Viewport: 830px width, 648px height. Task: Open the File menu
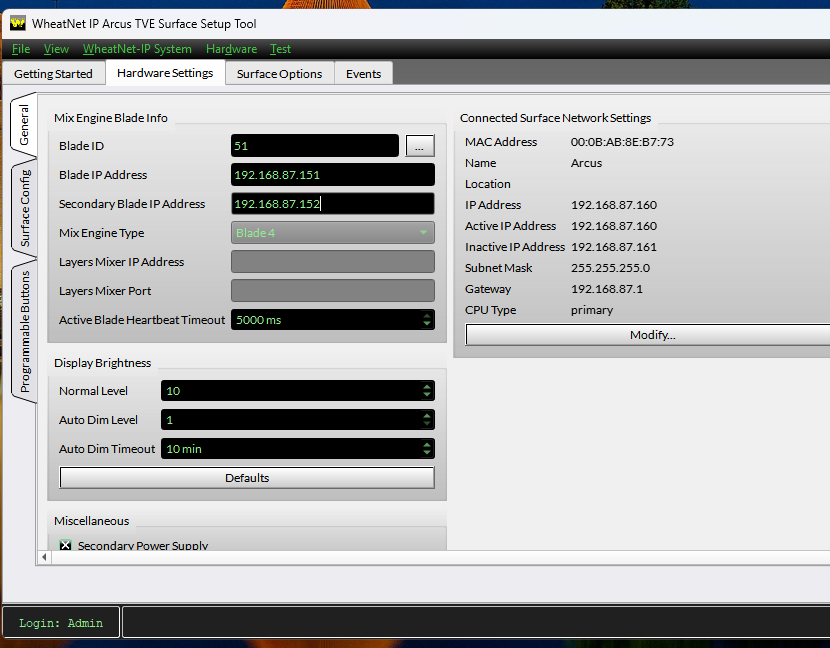click(21, 49)
